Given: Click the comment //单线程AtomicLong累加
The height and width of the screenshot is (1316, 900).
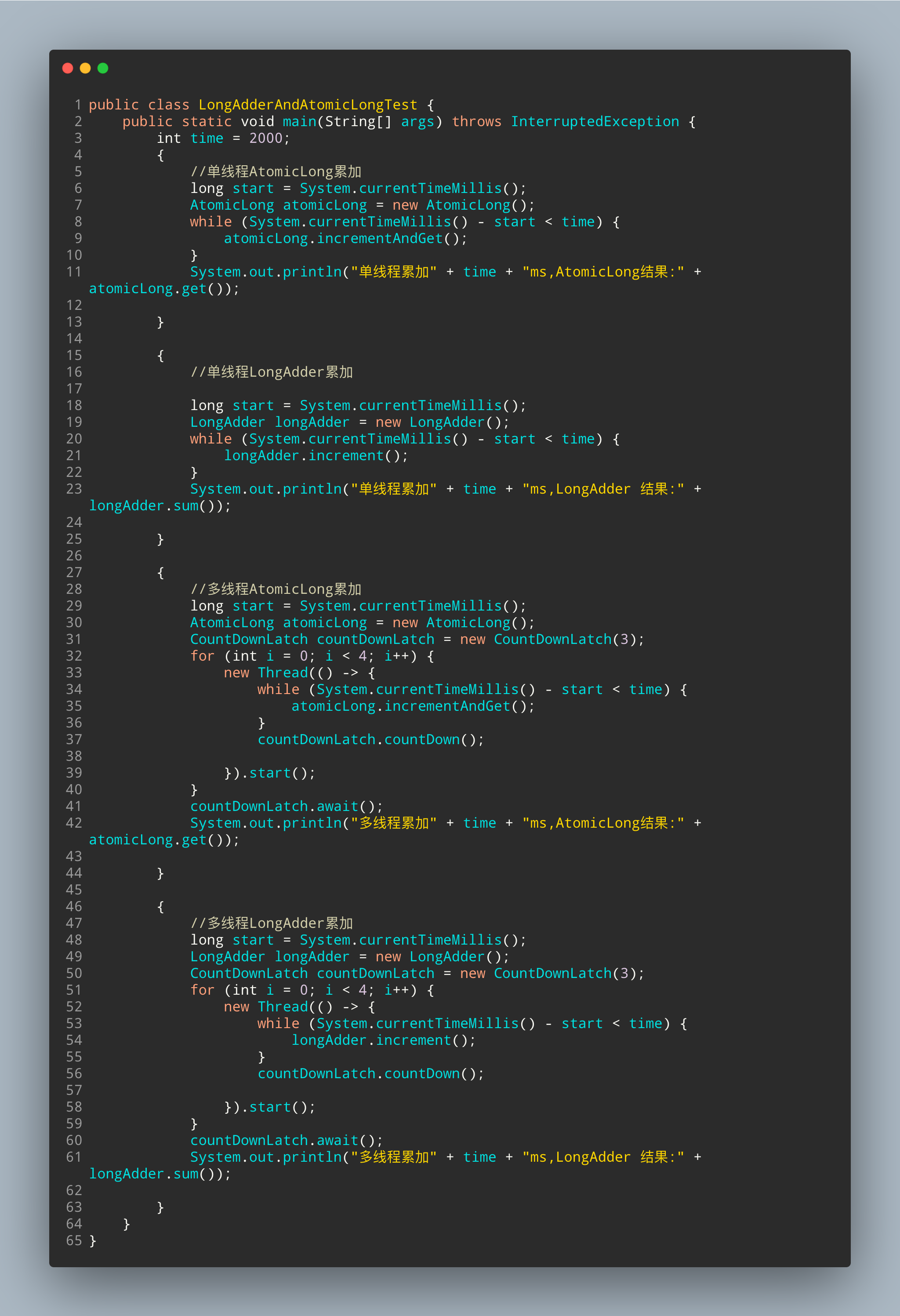Looking at the screenshot, I should pos(276,171).
